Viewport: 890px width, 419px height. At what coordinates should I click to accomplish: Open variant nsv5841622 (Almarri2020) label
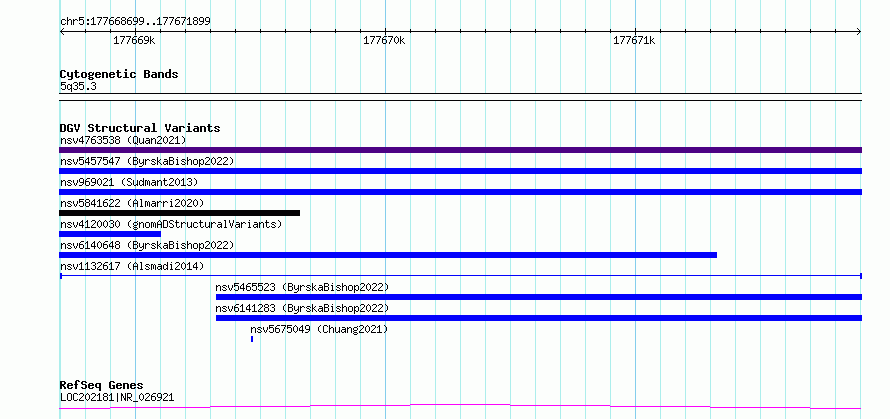(x=132, y=203)
